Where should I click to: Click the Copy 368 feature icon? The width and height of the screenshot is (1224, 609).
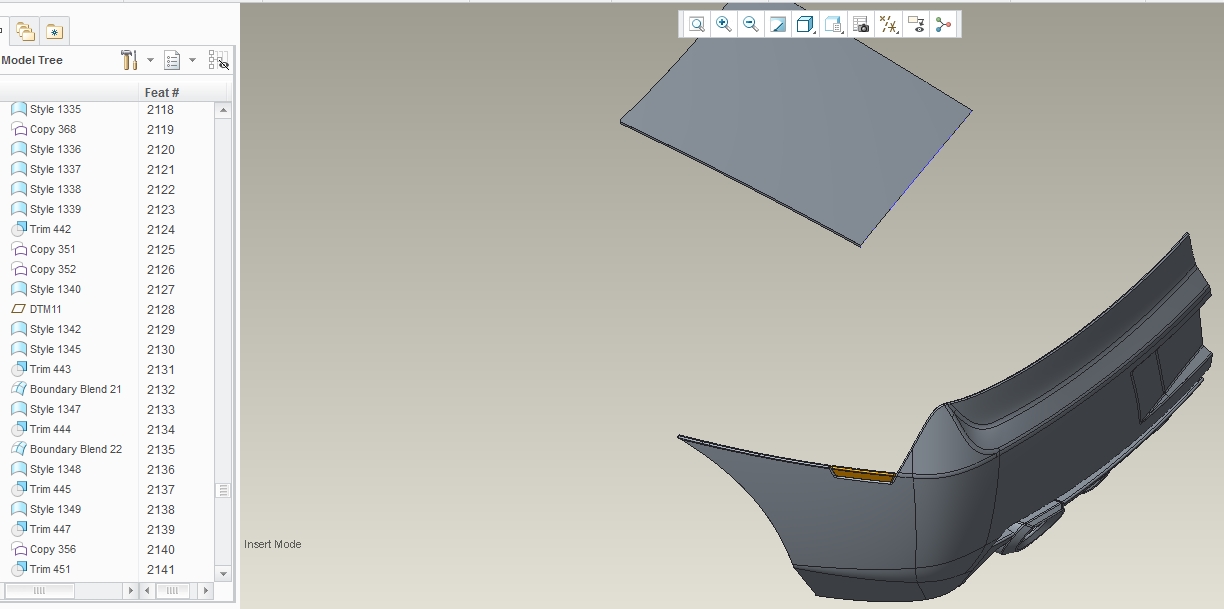tap(18, 129)
